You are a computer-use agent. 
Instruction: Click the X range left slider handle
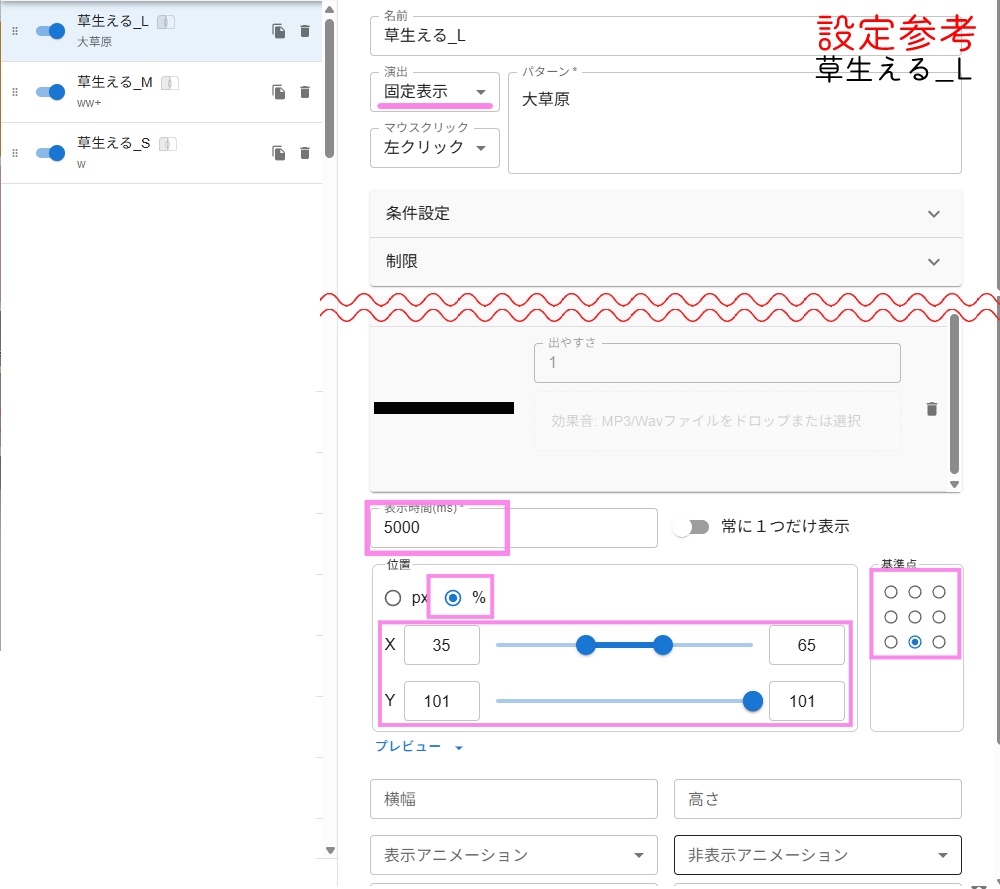point(585,645)
